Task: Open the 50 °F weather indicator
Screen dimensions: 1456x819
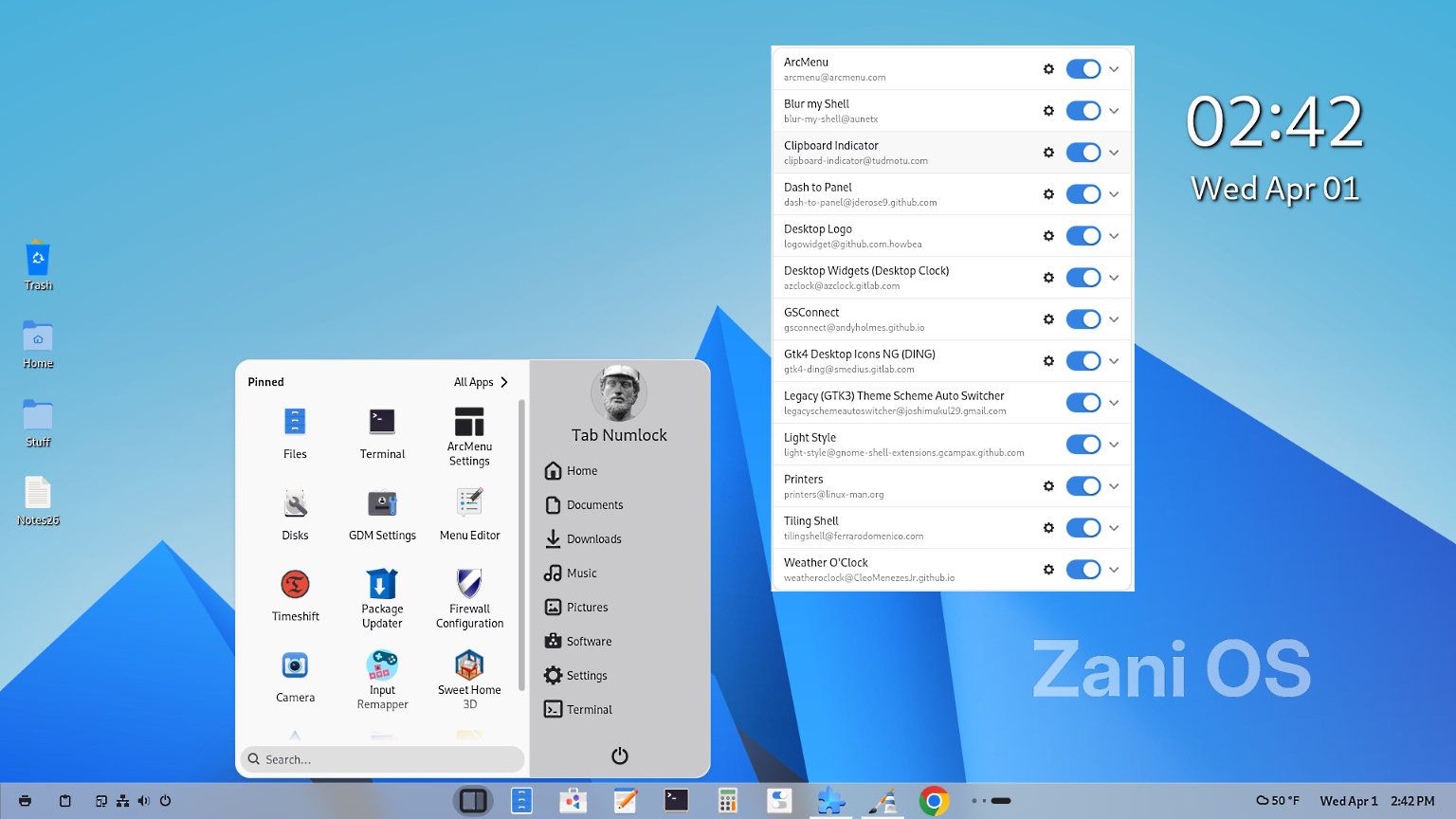Action: point(1278,801)
